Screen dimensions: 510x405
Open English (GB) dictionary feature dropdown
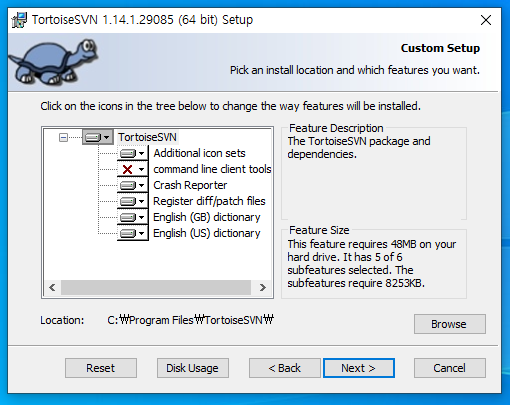click(133, 217)
